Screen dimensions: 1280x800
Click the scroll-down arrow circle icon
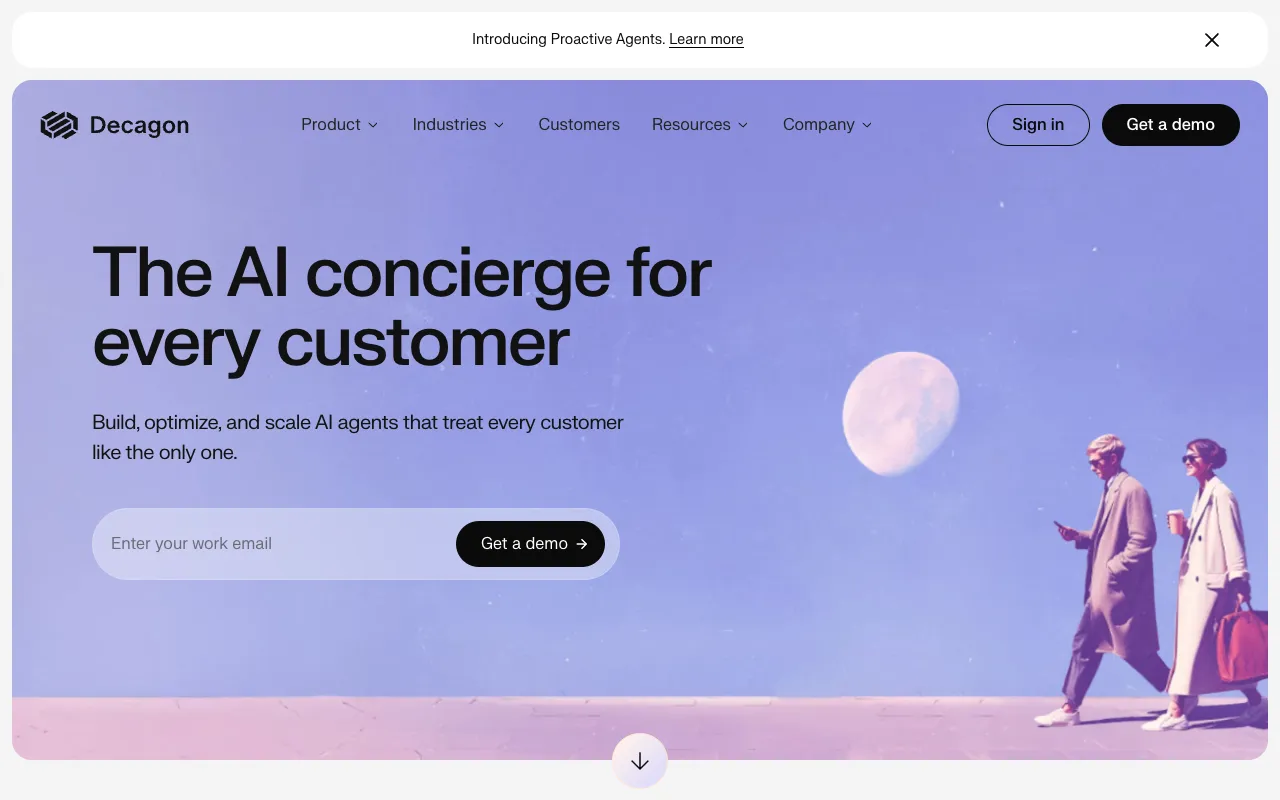[x=640, y=761]
